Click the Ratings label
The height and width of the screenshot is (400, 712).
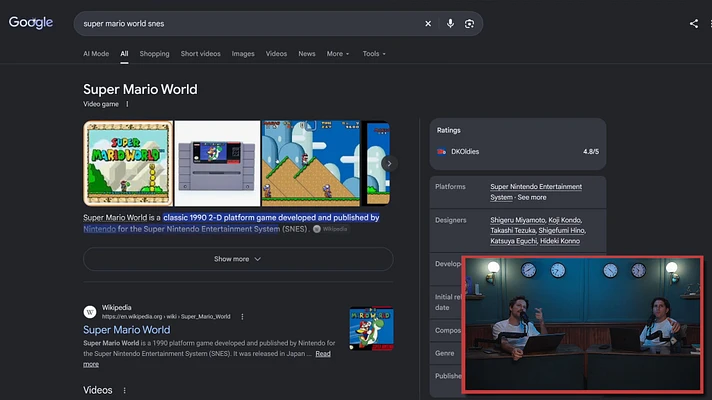tap(449, 130)
